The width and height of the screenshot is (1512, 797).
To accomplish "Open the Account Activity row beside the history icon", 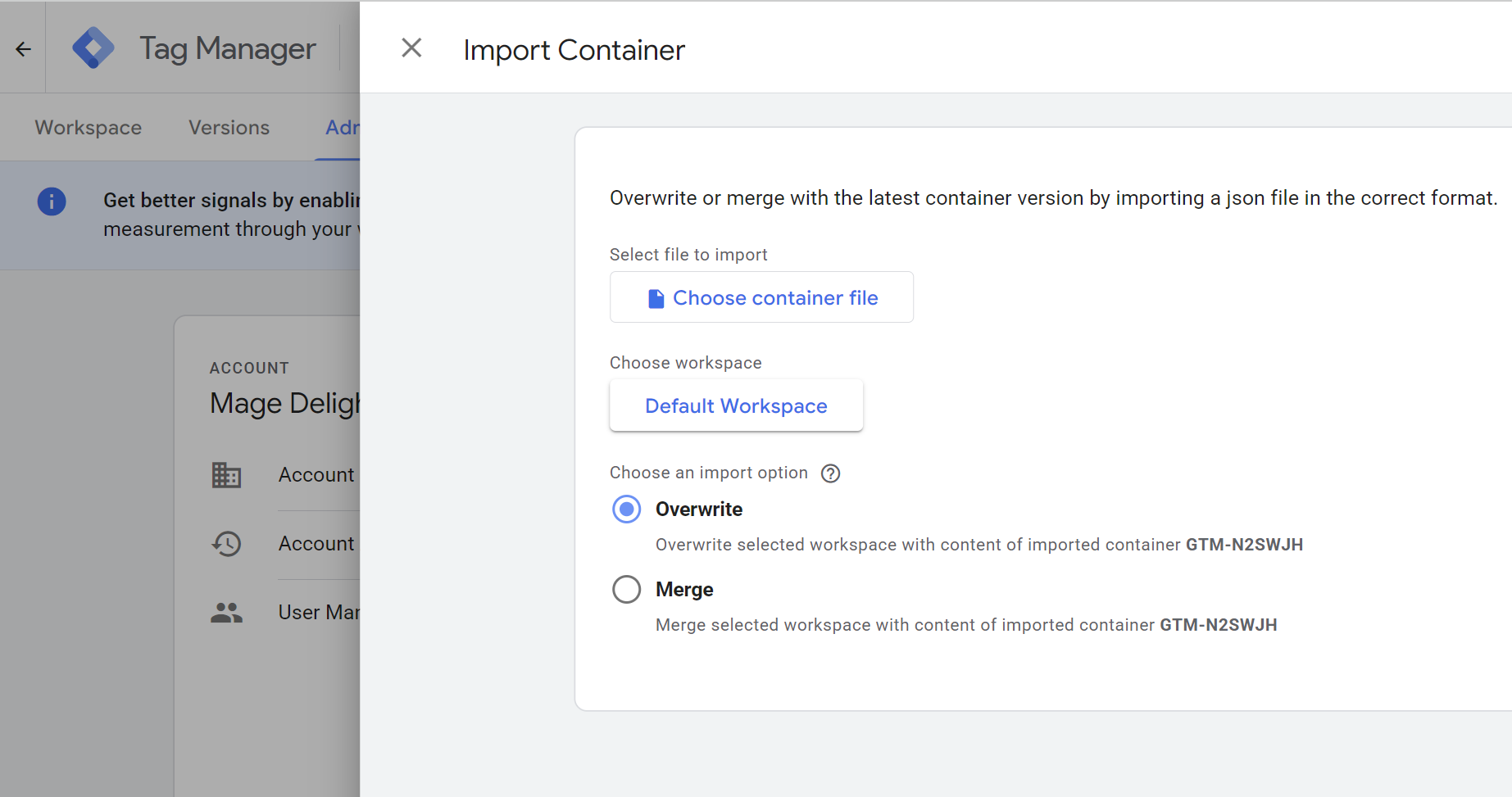I will tap(316, 544).
